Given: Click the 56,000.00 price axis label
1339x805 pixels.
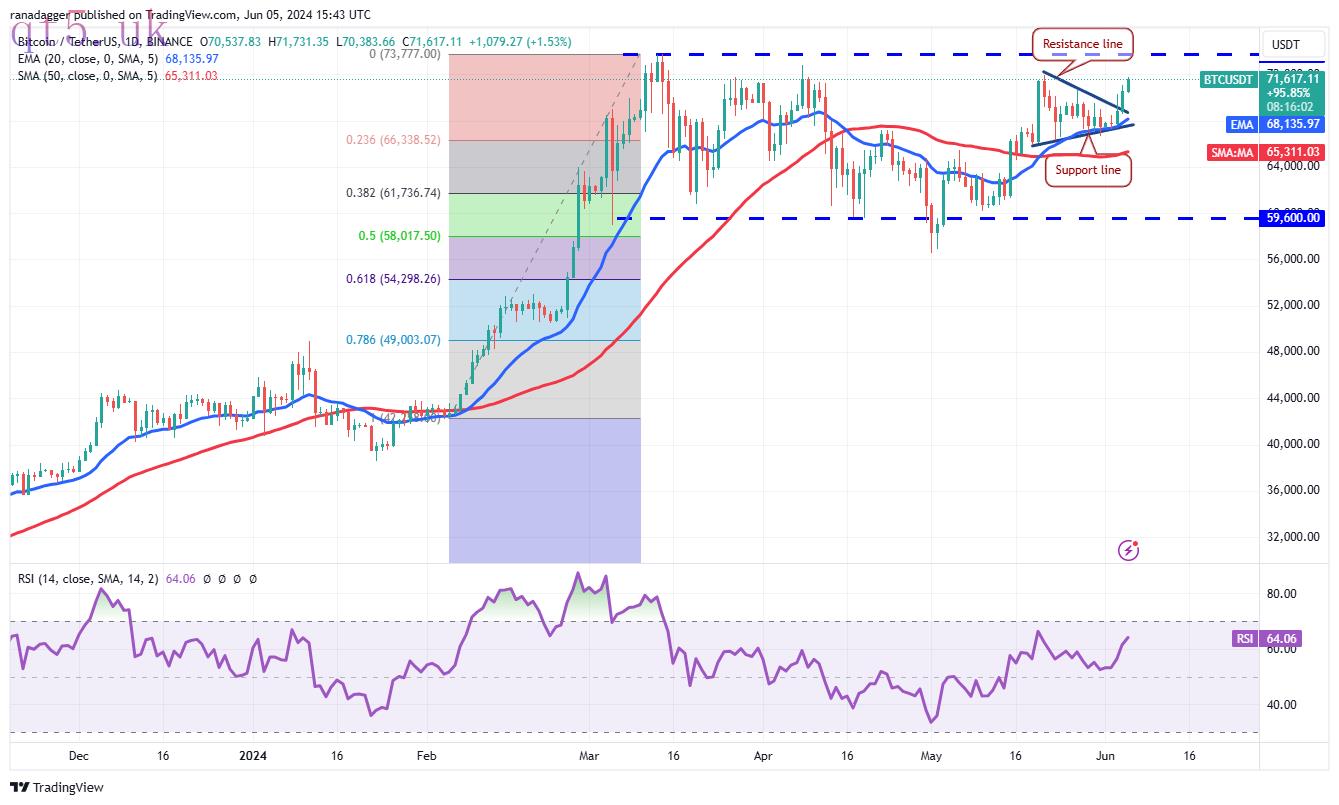Looking at the screenshot, I should (1293, 259).
